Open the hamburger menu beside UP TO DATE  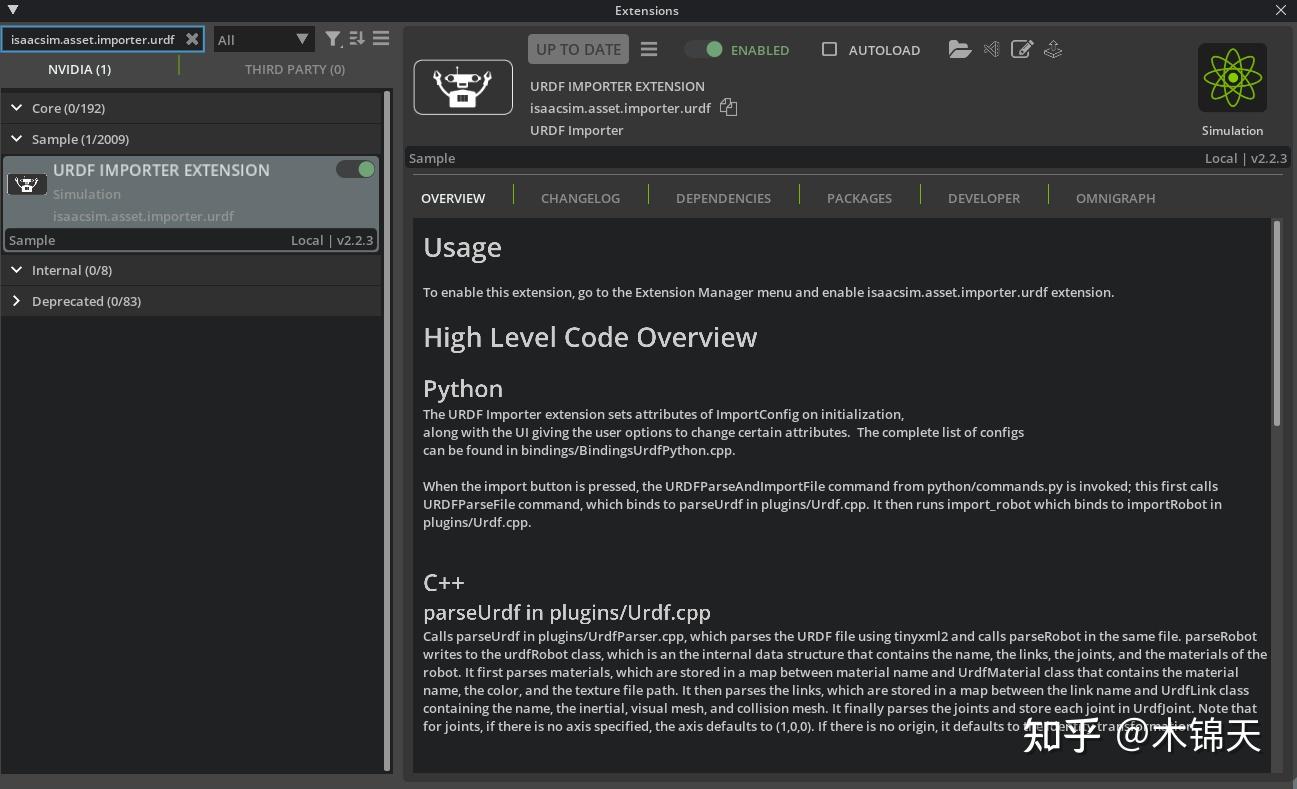pos(648,48)
